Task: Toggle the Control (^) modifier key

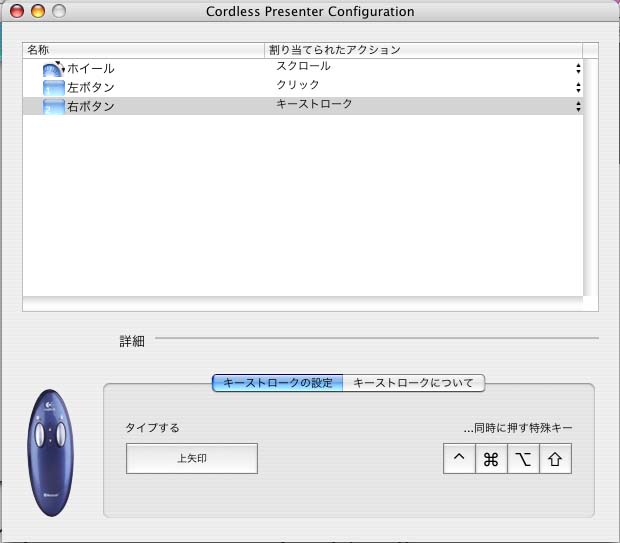Action: [x=459, y=458]
